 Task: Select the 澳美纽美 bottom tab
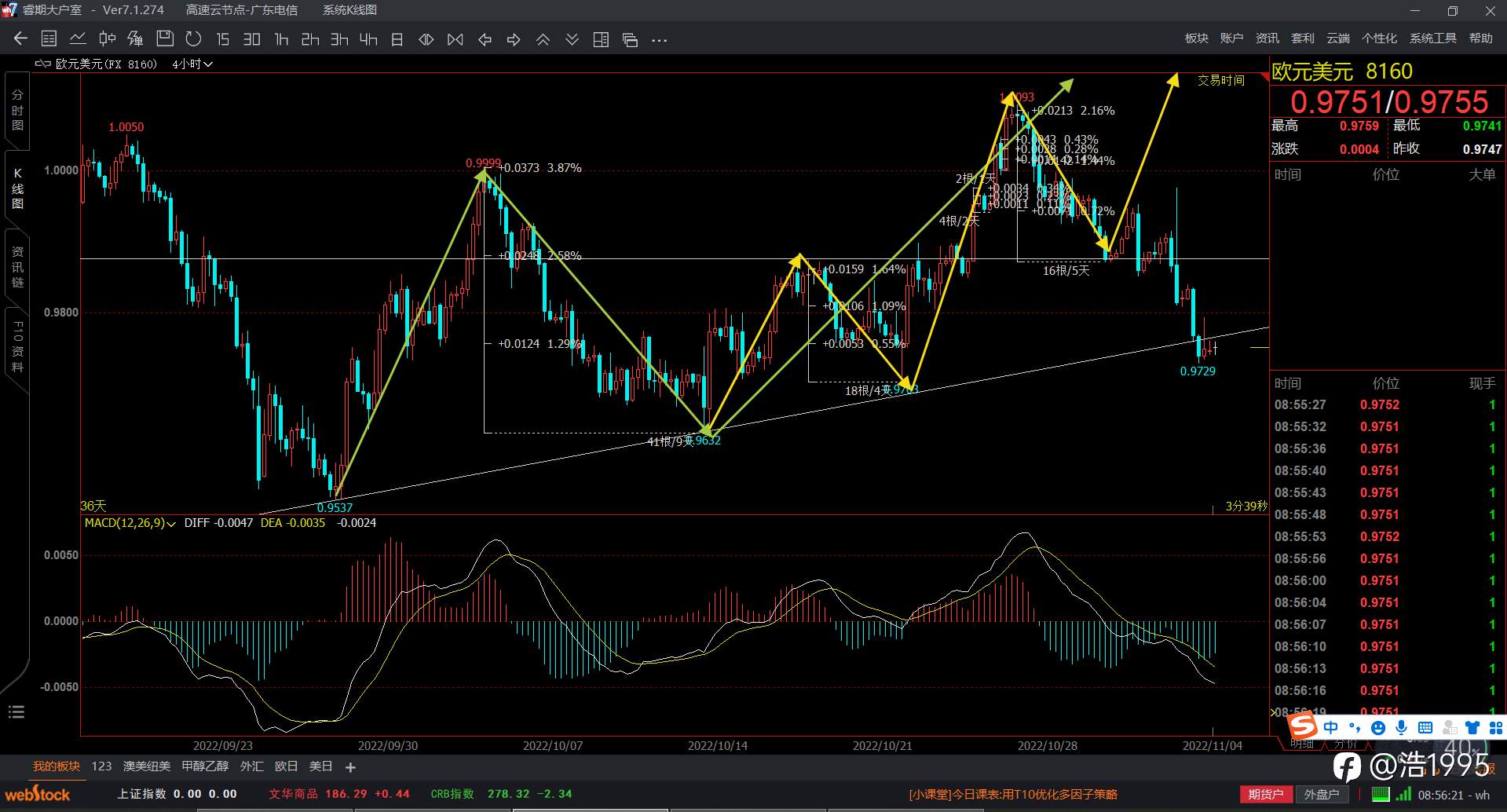click(x=147, y=766)
